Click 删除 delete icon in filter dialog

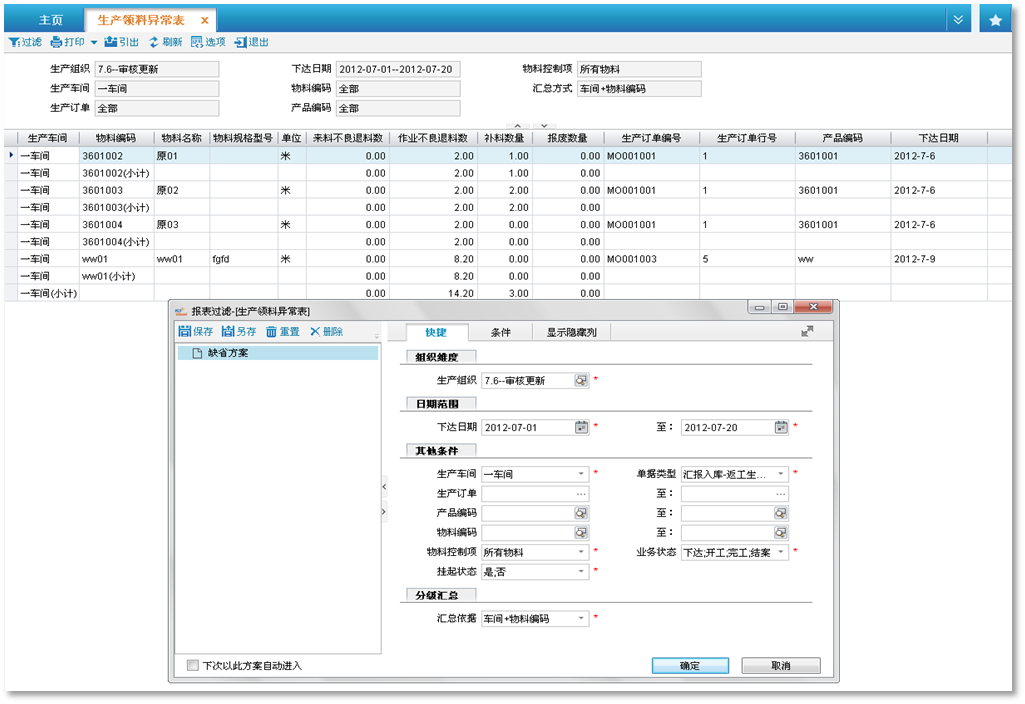click(x=316, y=331)
